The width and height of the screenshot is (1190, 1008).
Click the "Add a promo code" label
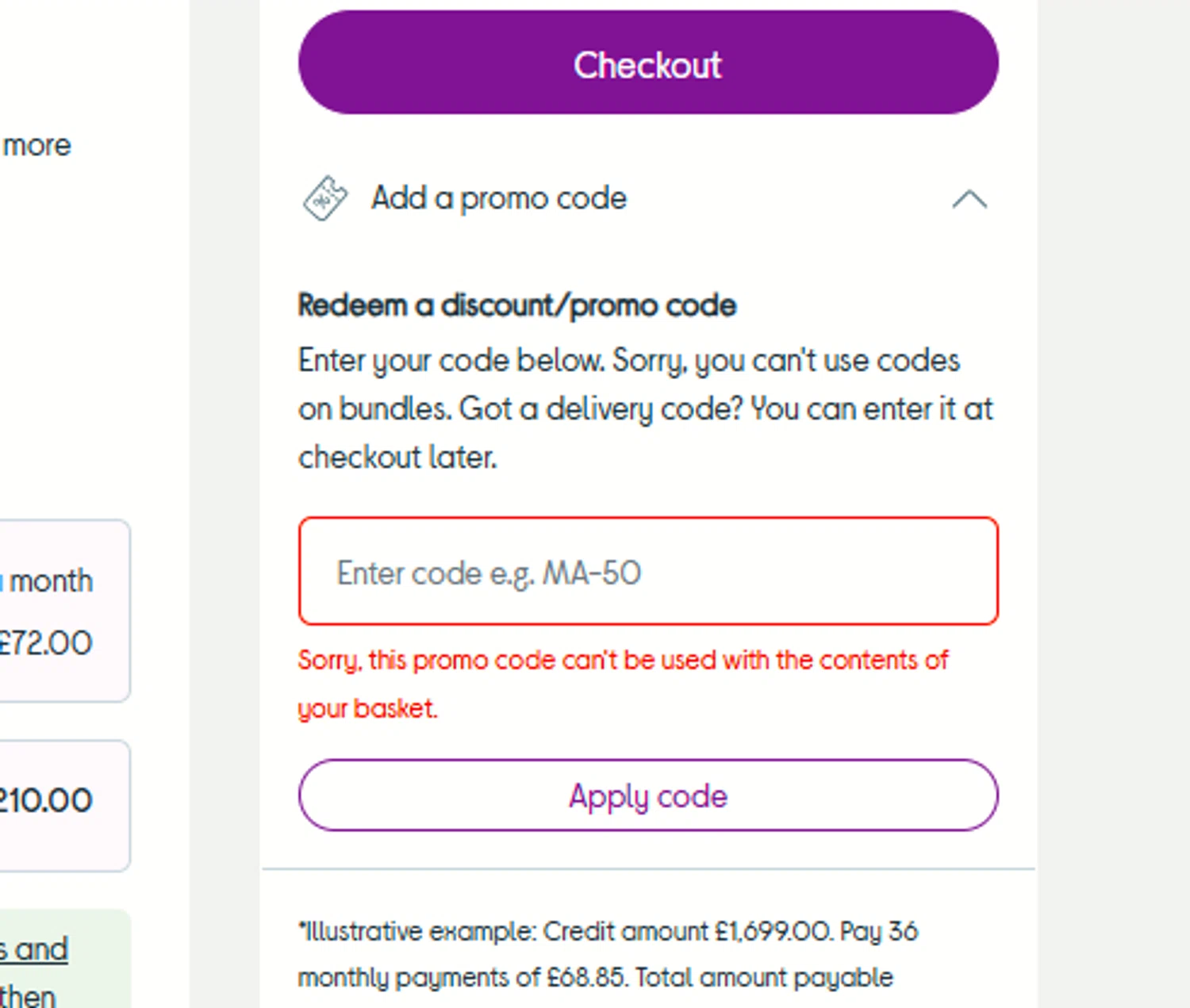498,198
